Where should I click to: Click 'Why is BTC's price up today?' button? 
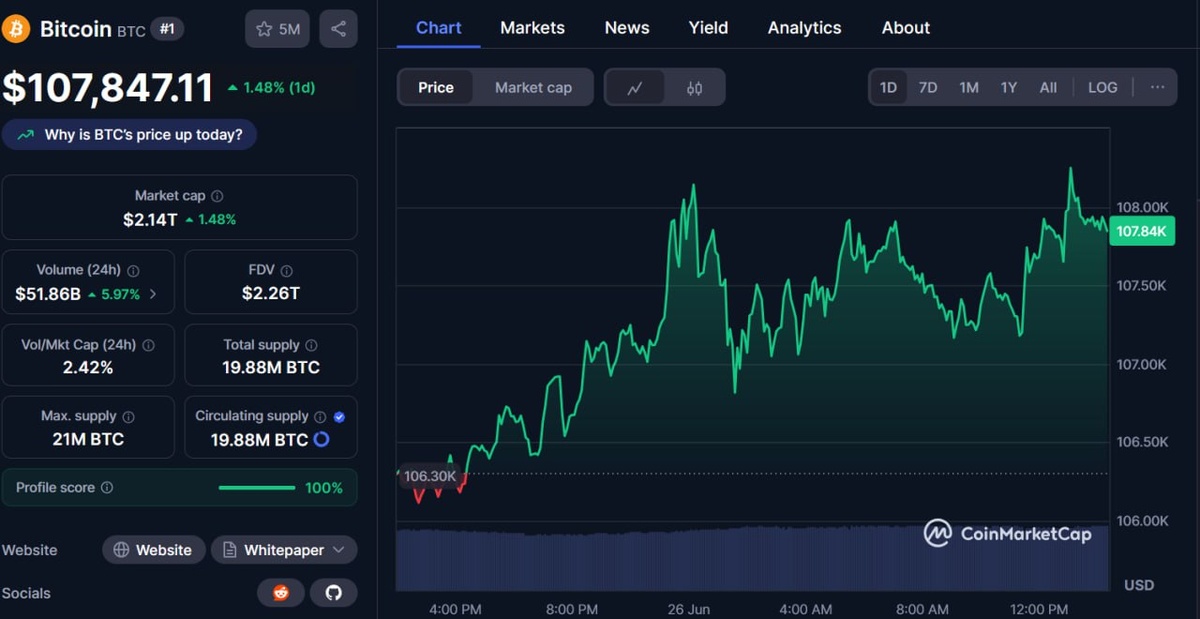click(x=129, y=135)
